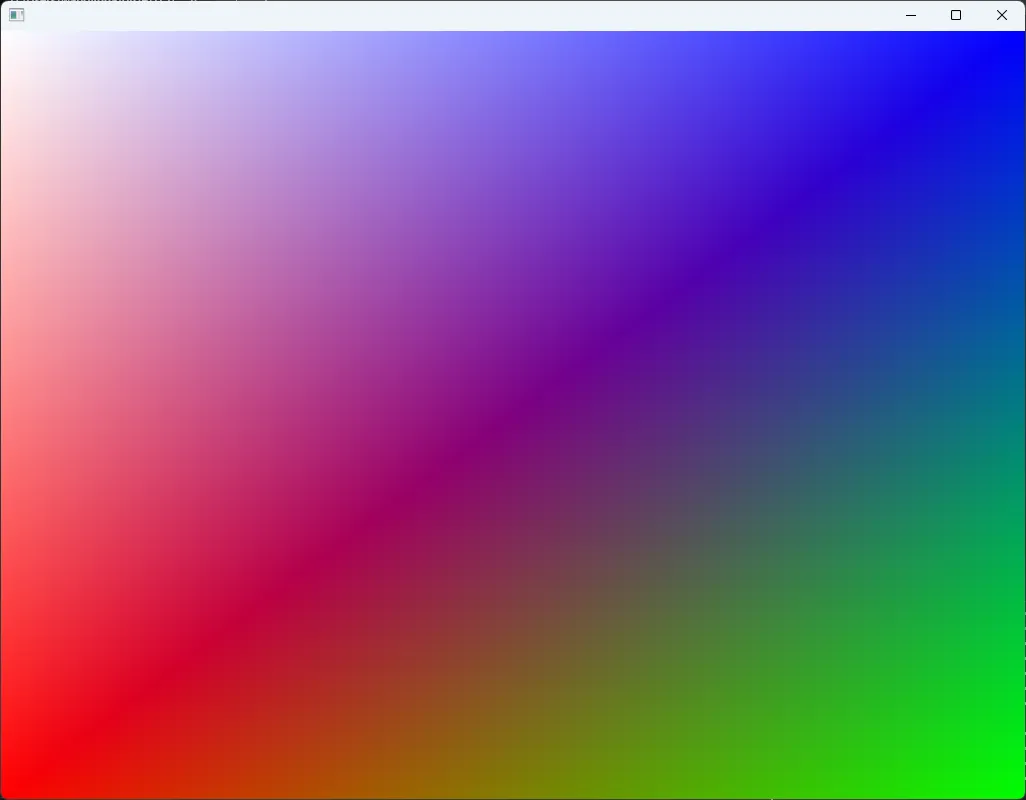Screen dimensions: 1026x800
Task: Close the gradient window
Action: (x=1002, y=15)
